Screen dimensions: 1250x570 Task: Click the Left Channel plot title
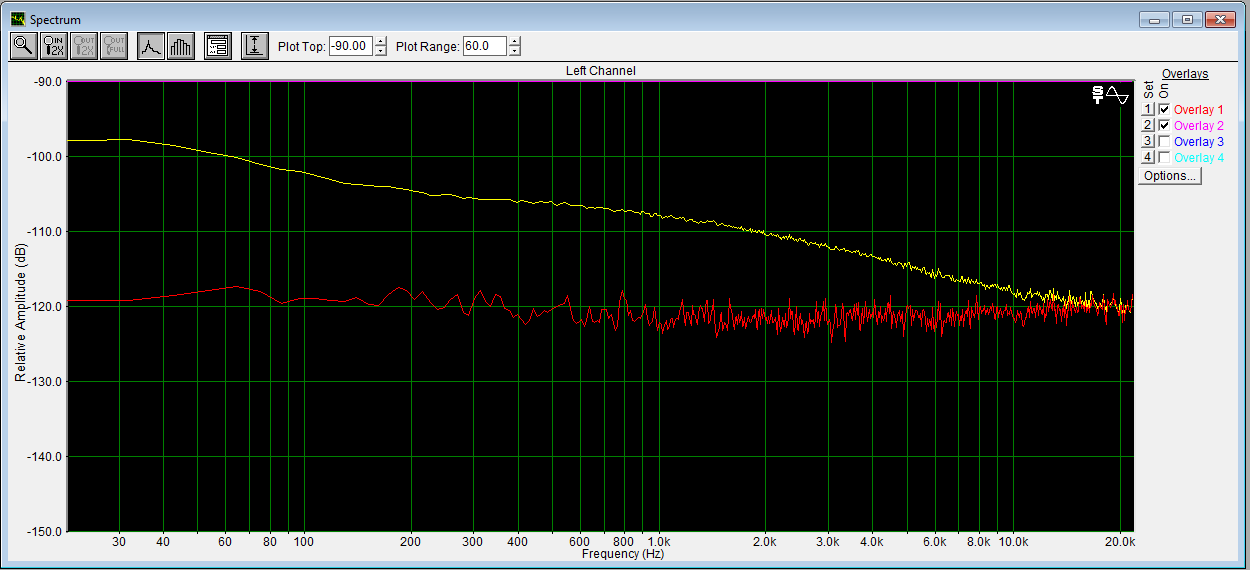[x=600, y=71]
